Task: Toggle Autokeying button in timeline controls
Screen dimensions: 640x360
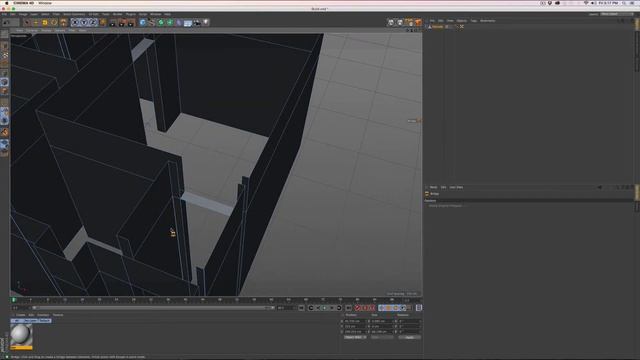Action: (365, 308)
